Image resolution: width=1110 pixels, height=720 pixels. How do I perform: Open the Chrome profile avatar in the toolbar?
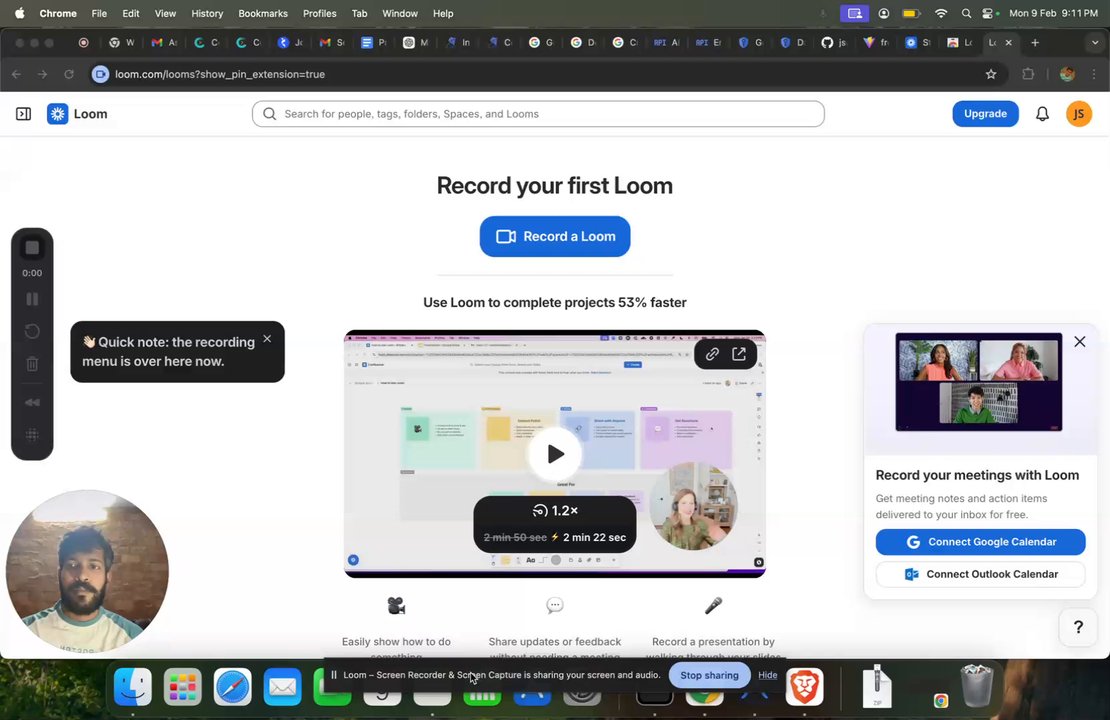tap(1068, 74)
